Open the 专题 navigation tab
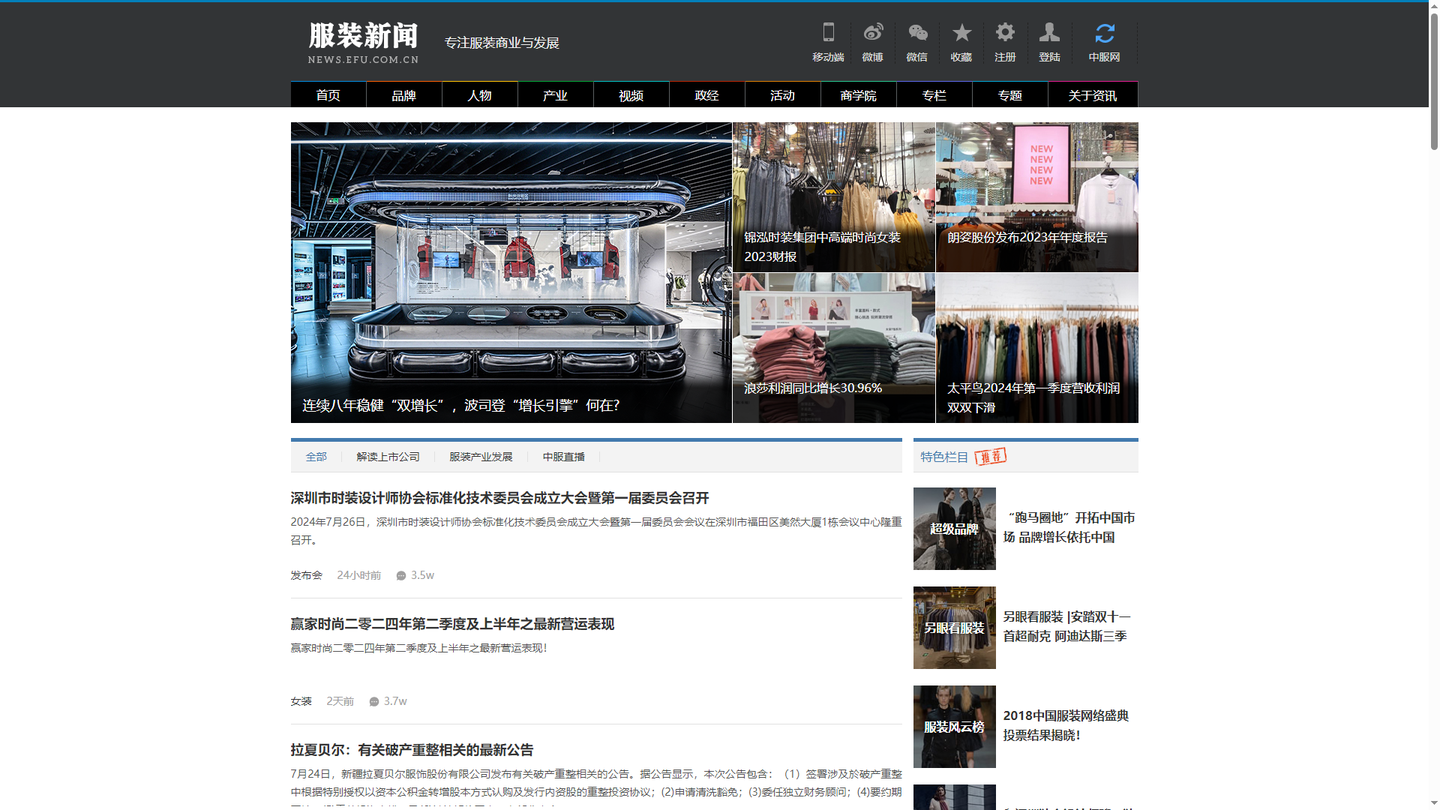 1010,95
